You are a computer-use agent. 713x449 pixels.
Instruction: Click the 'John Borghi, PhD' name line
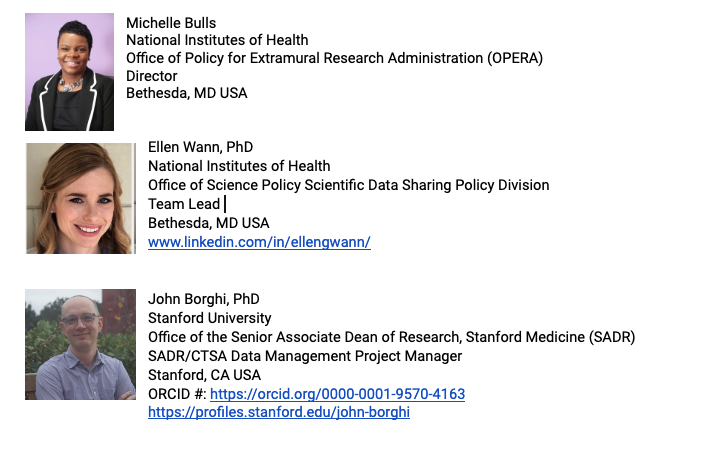(204, 299)
